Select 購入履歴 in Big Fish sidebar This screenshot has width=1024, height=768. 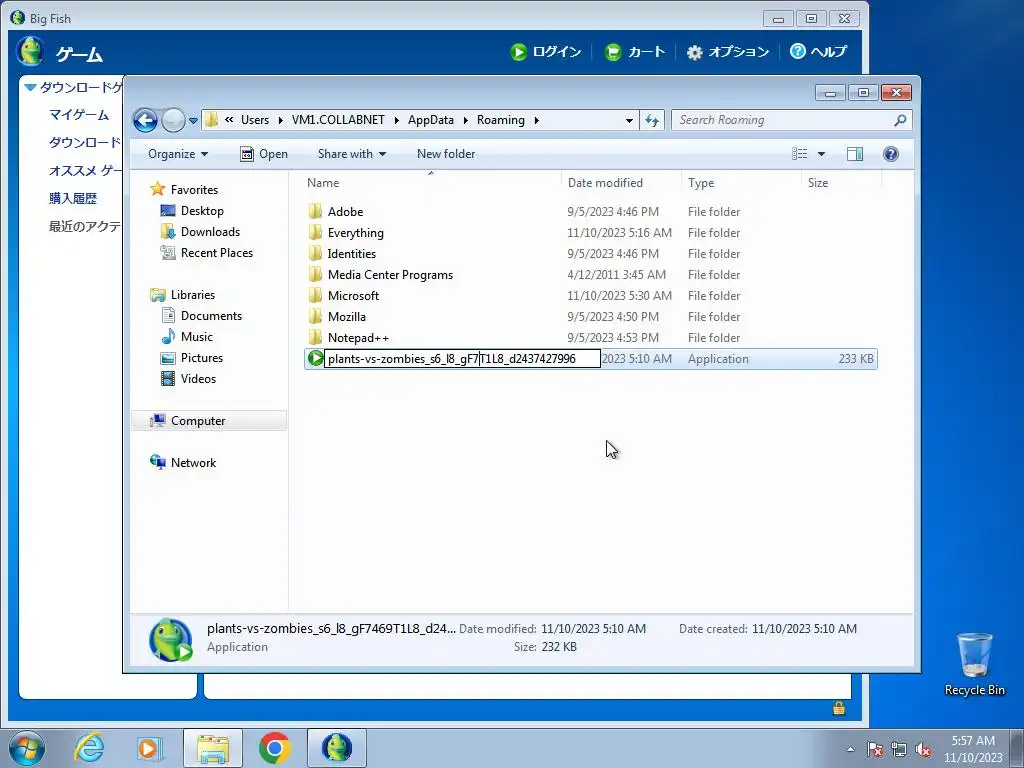(73, 199)
